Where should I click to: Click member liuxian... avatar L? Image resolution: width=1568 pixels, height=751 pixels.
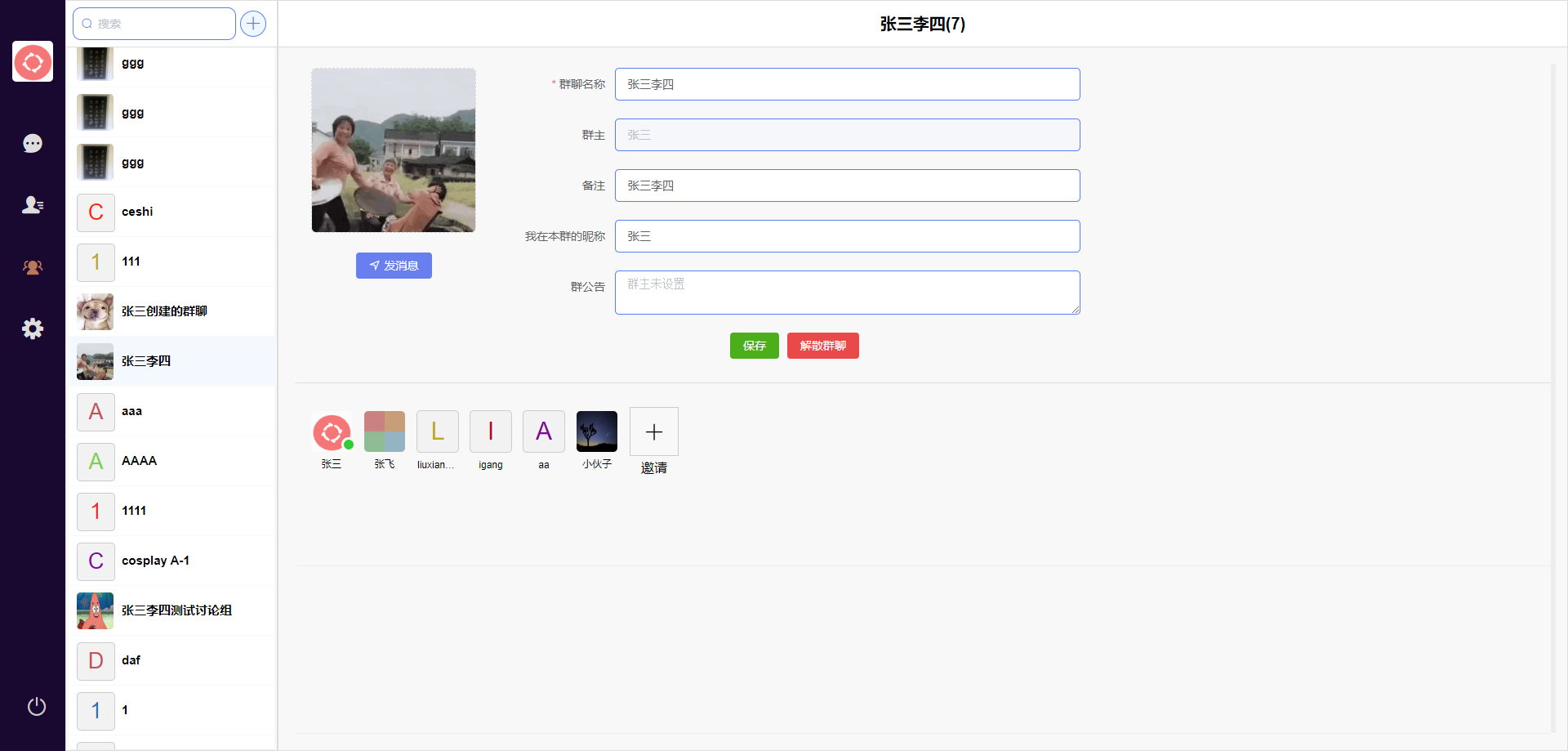point(438,431)
